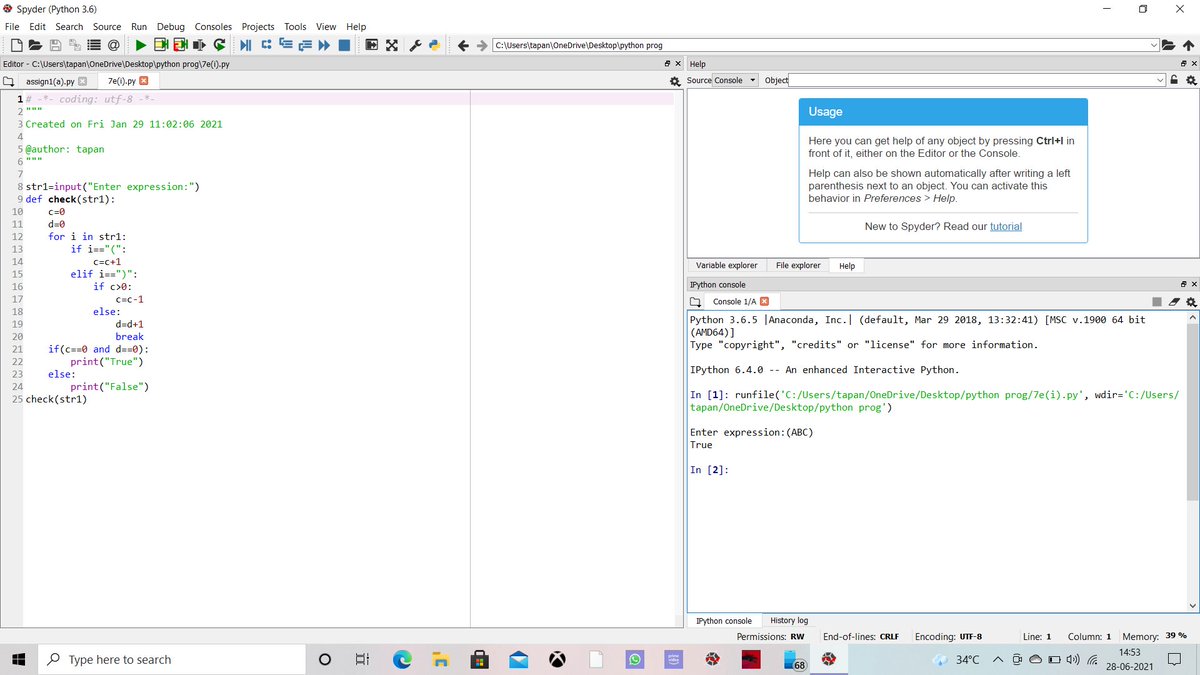Close the 7e(i).py tab

click(x=144, y=80)
